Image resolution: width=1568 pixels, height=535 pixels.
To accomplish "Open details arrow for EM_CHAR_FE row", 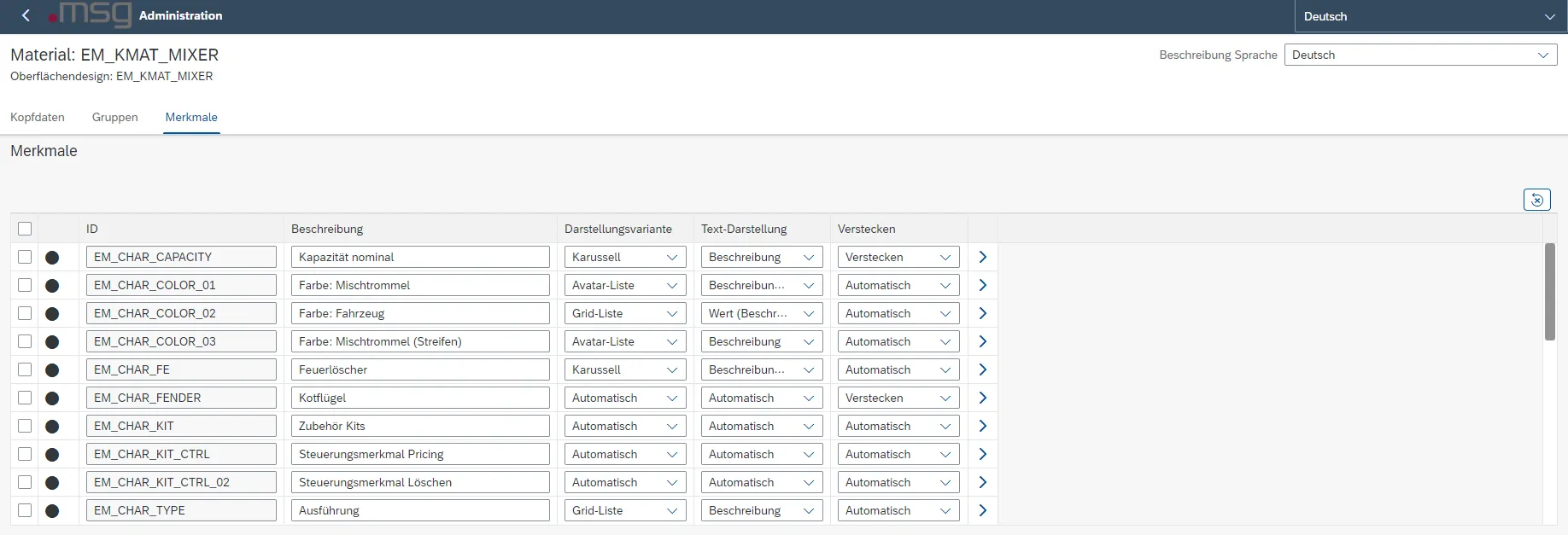I will [982, 369].
